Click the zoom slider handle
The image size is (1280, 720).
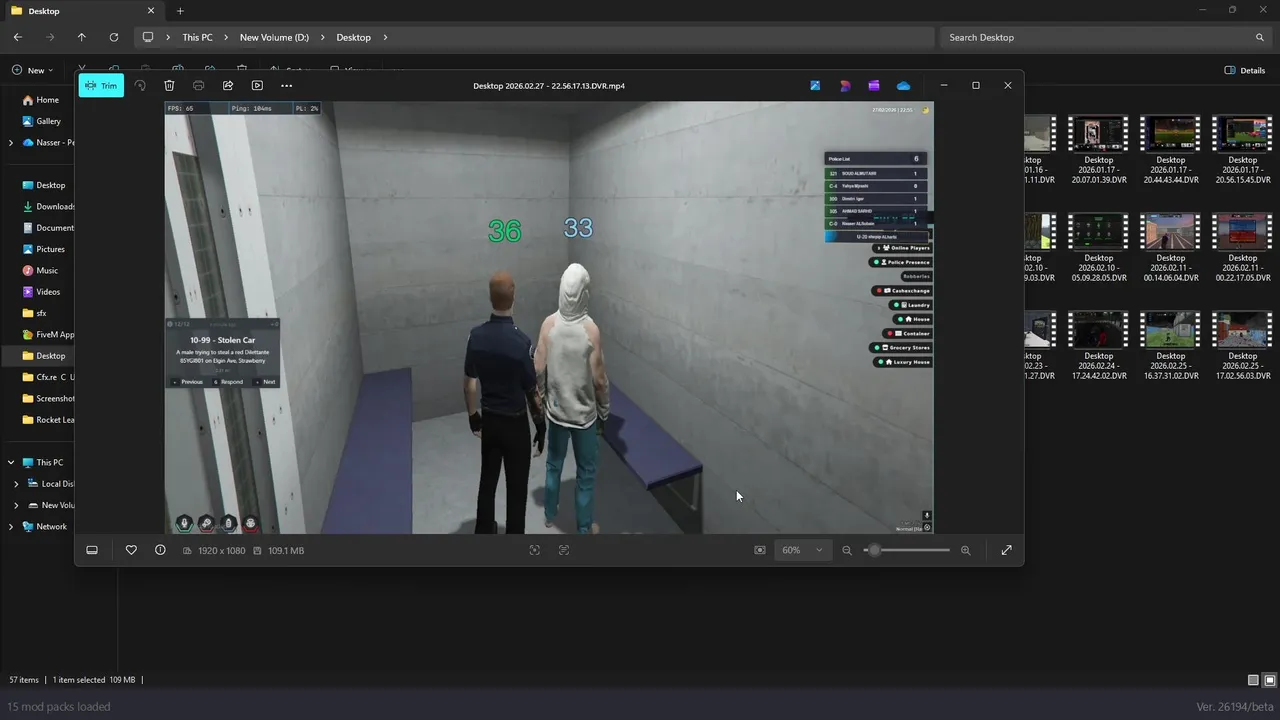(874, 550)
